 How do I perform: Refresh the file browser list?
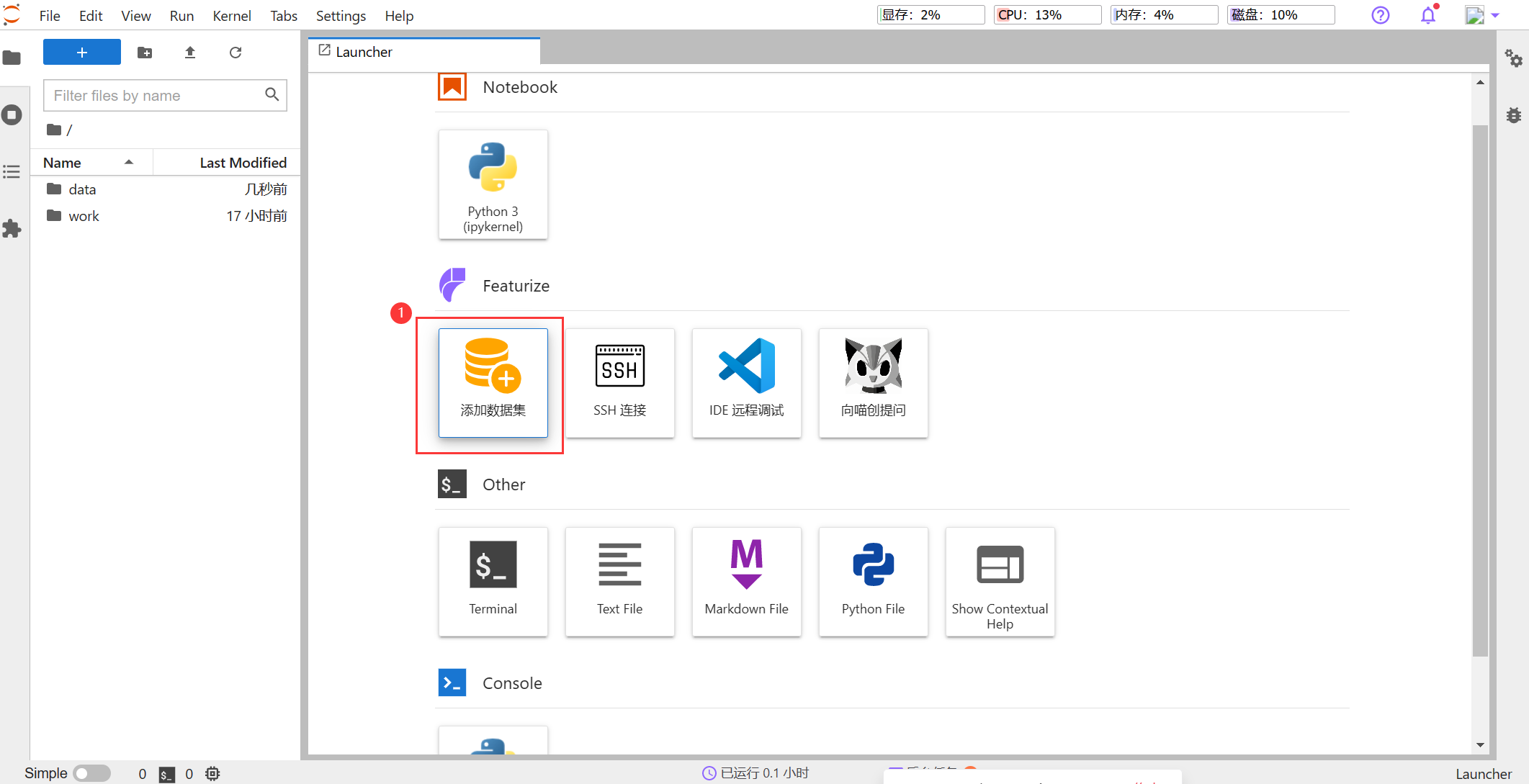click(236, 53)
